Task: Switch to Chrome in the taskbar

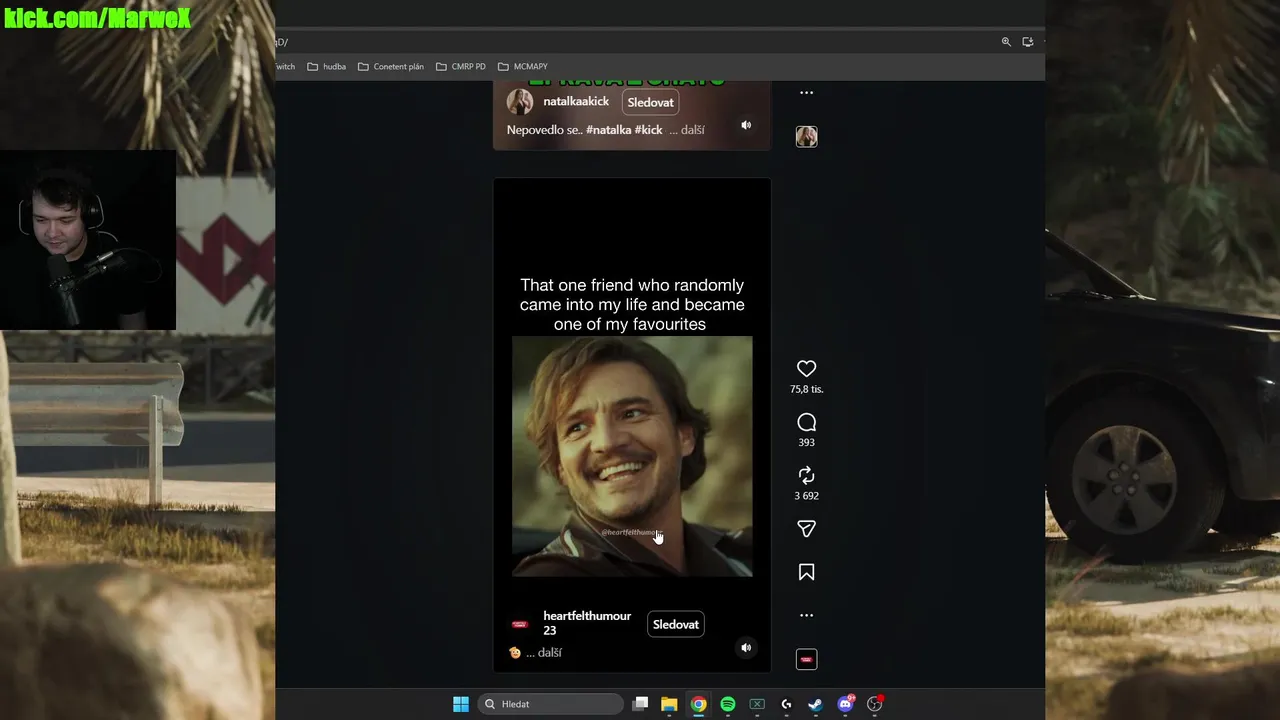Action: click(698, 704)
